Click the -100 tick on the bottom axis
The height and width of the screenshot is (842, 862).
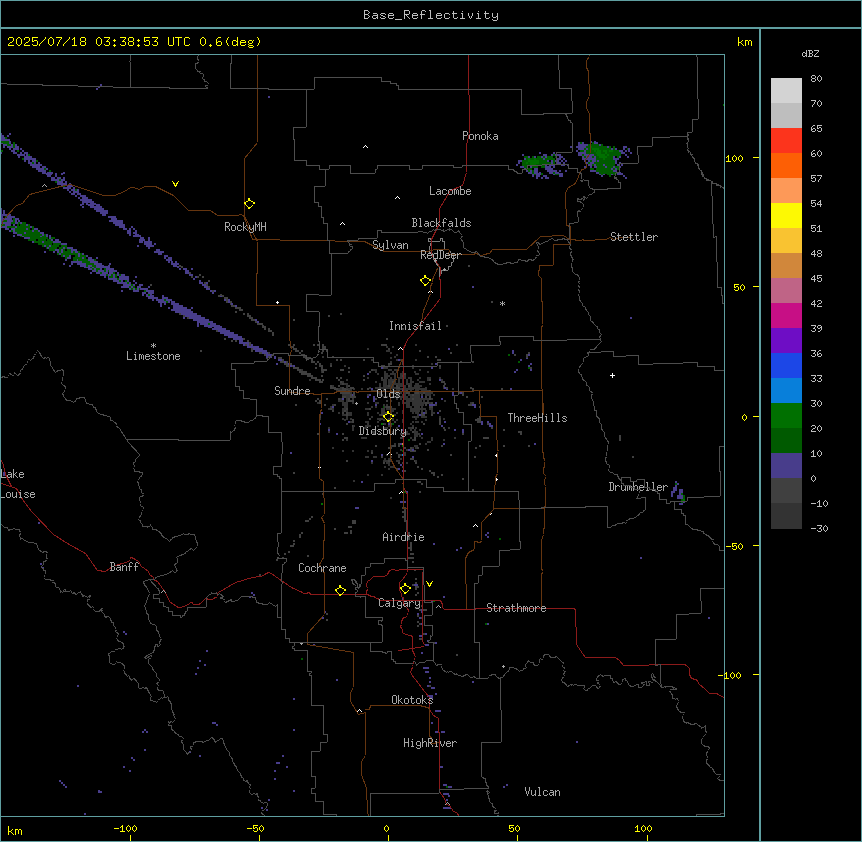click(125, 828)
